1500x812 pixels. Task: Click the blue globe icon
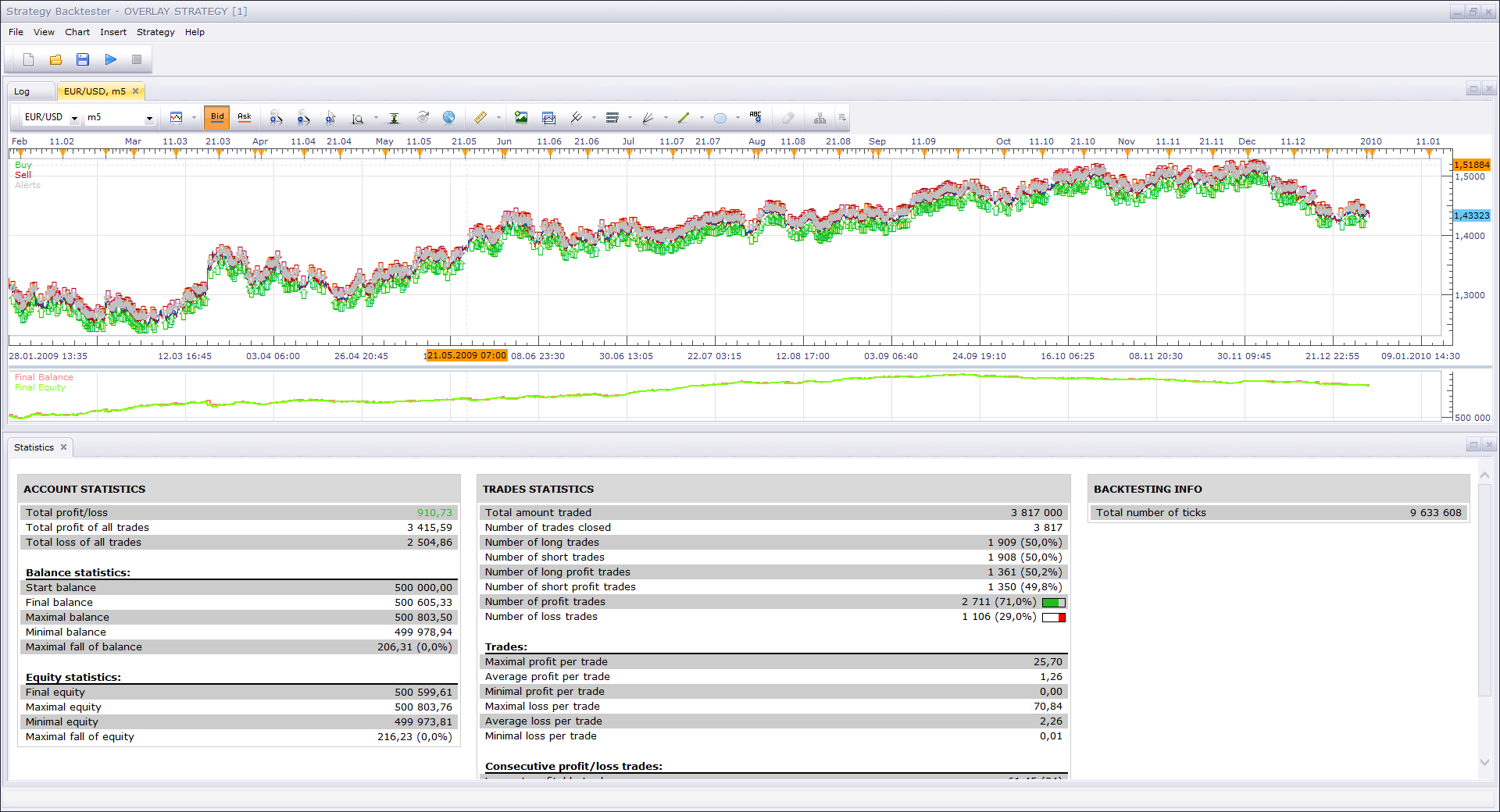448,118
